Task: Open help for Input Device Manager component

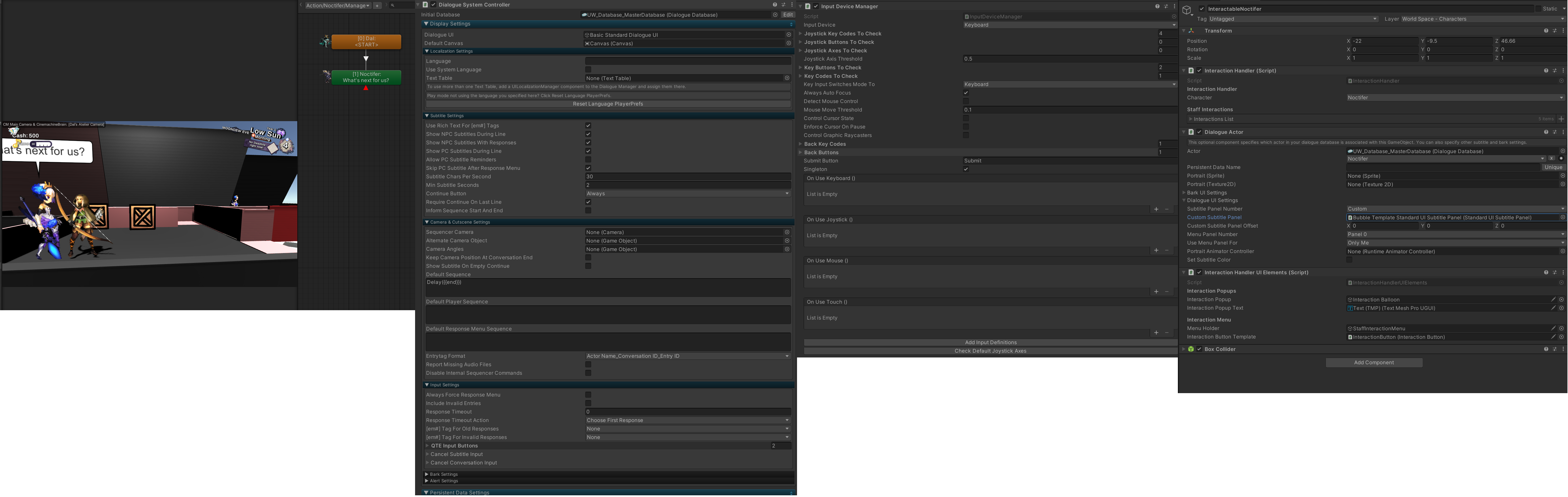Action: pyautogui.click(x=1157, y=6)
